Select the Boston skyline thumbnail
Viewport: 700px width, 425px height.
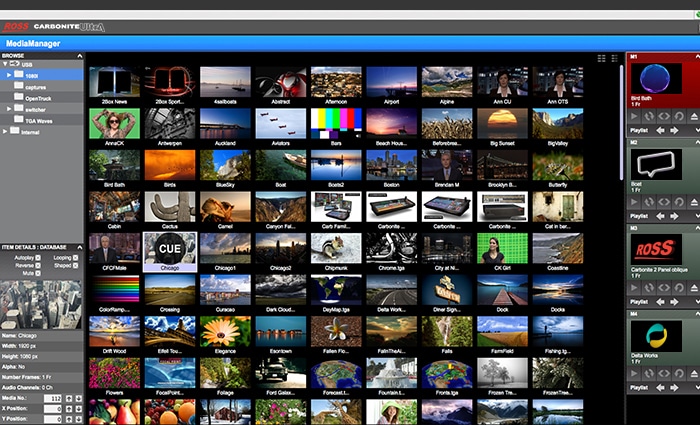(392, 165)
